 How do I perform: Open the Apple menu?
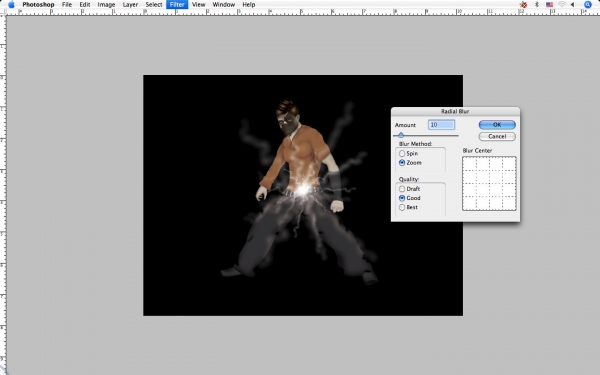[11, 5]
